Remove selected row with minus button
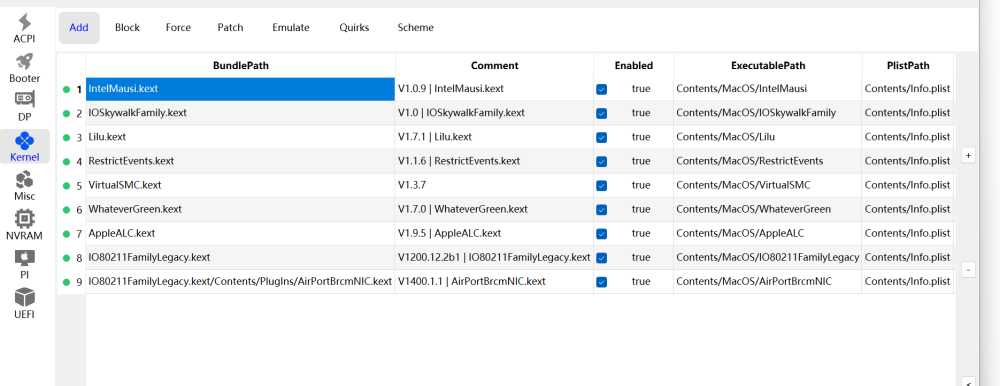The image size is (1000, 386). click(968, 270)
